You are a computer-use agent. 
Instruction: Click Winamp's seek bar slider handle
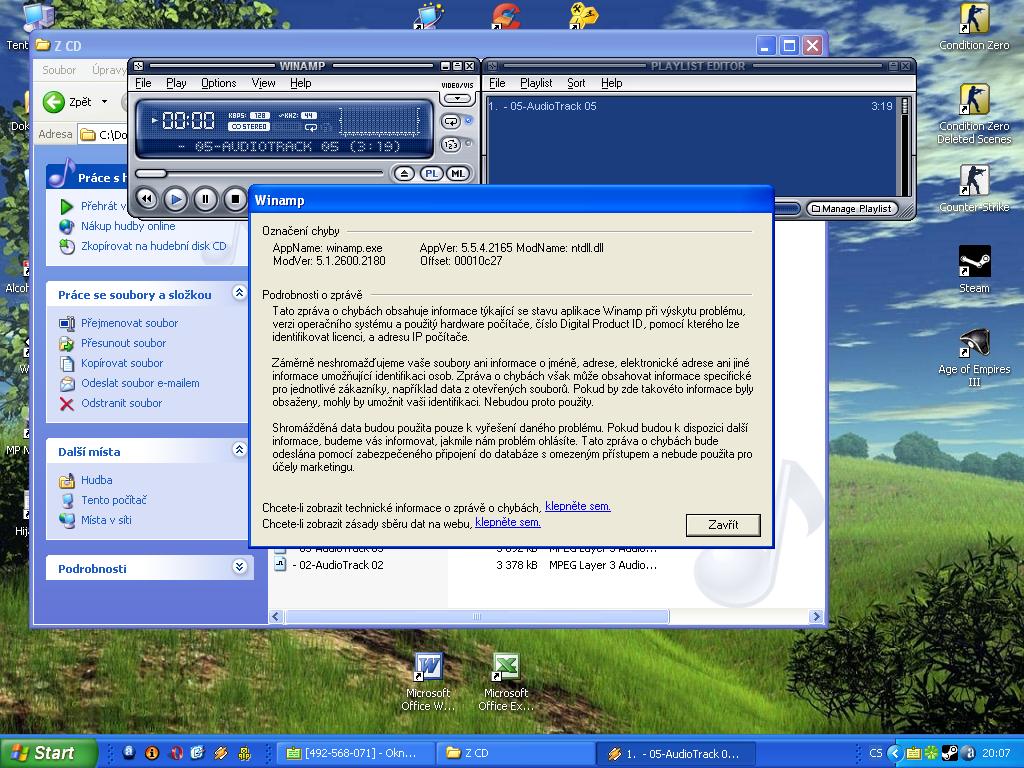pyautogui.click(x=152, y=174)
